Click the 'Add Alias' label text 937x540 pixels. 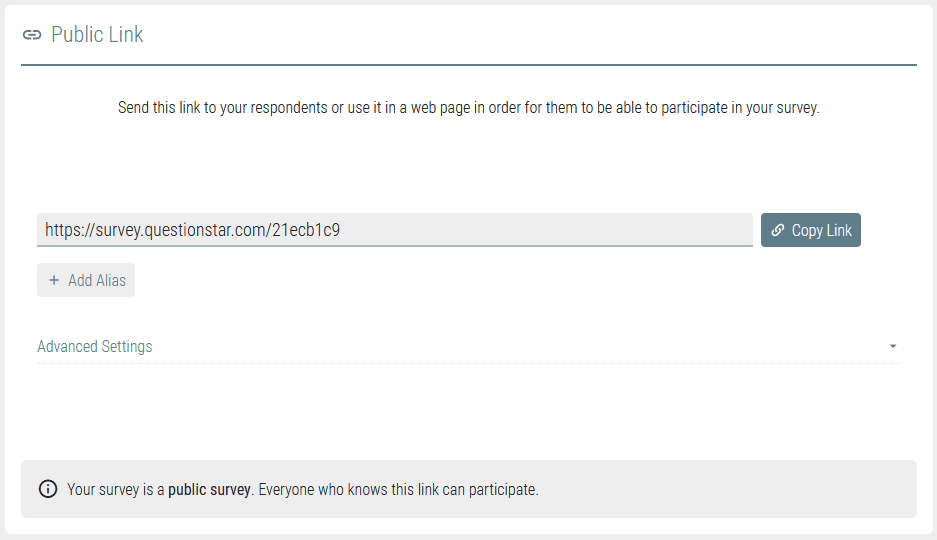tap(97, 280)
